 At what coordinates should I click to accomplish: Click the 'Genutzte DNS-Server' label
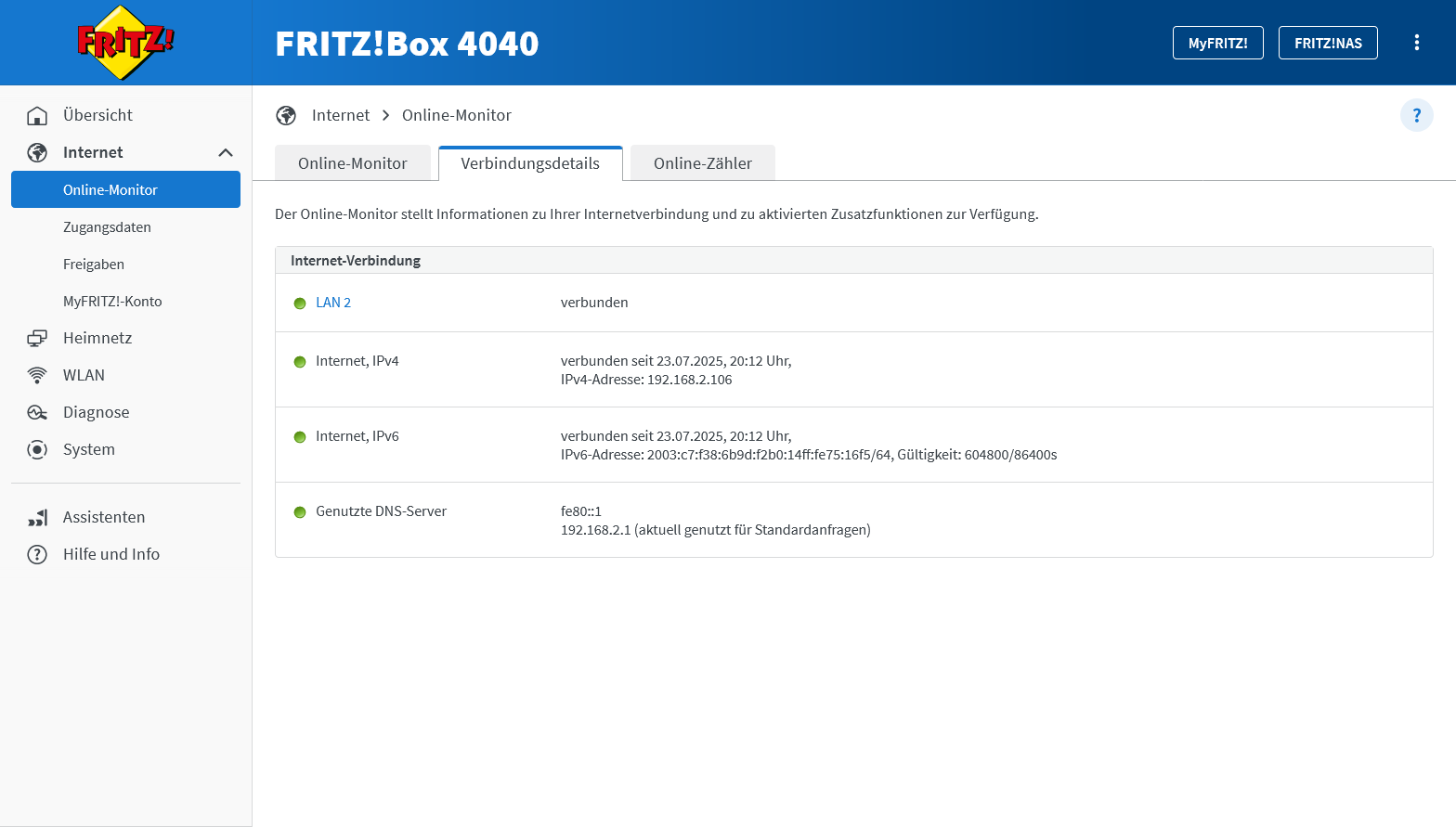pyautogui.click(x=381, y=511)
